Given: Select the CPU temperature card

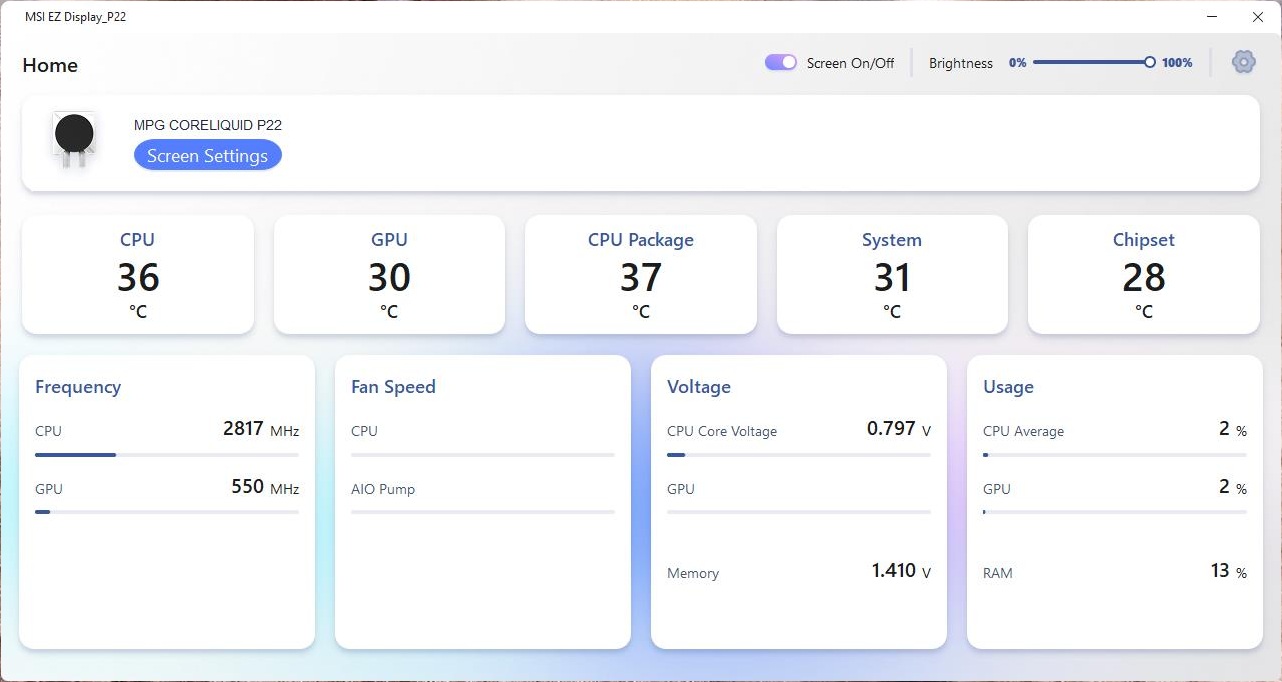Looking at the screenshot, I should (138, 274).
